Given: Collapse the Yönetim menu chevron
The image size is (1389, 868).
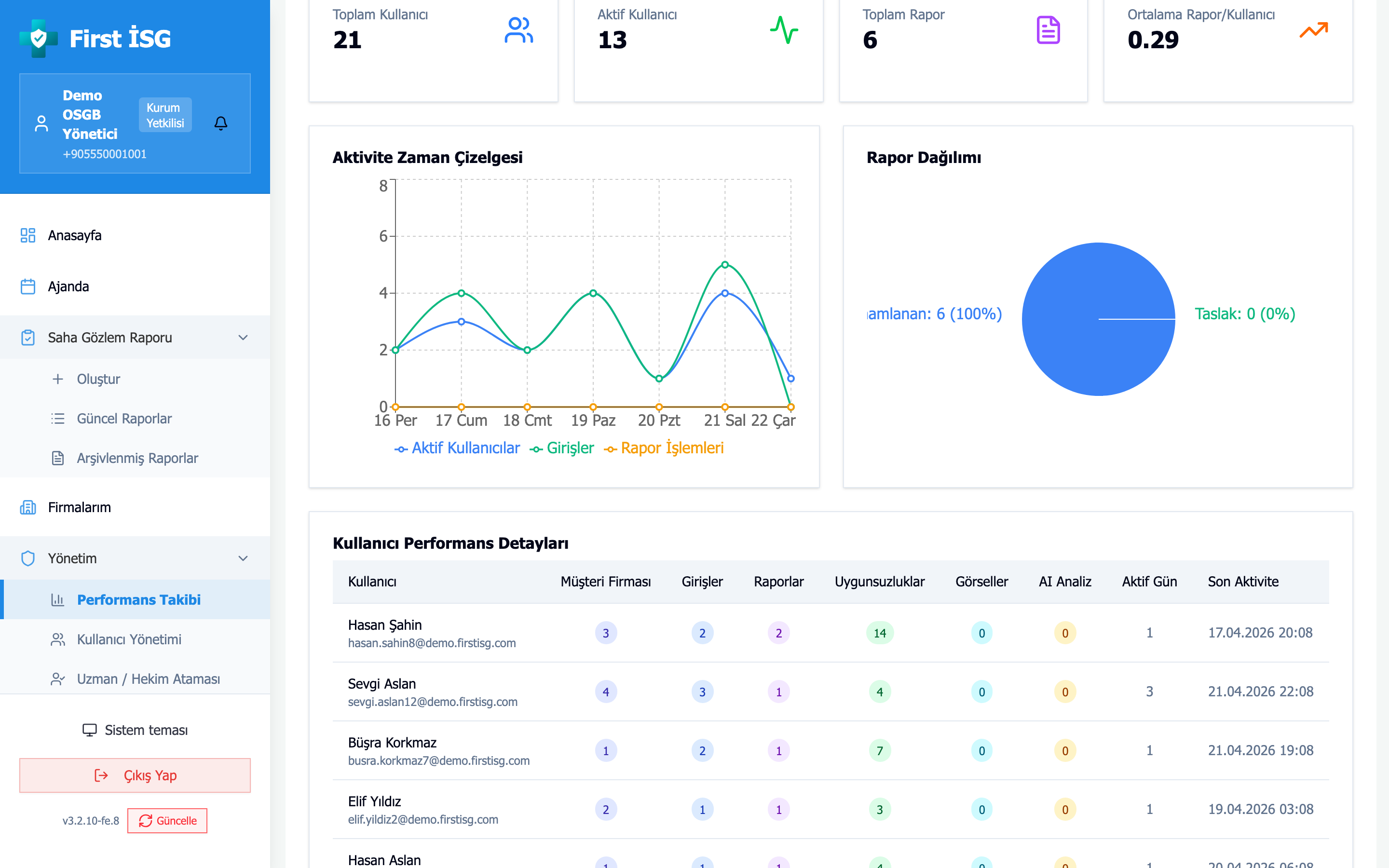Looking at the screenshot, I should click(243, 558).
